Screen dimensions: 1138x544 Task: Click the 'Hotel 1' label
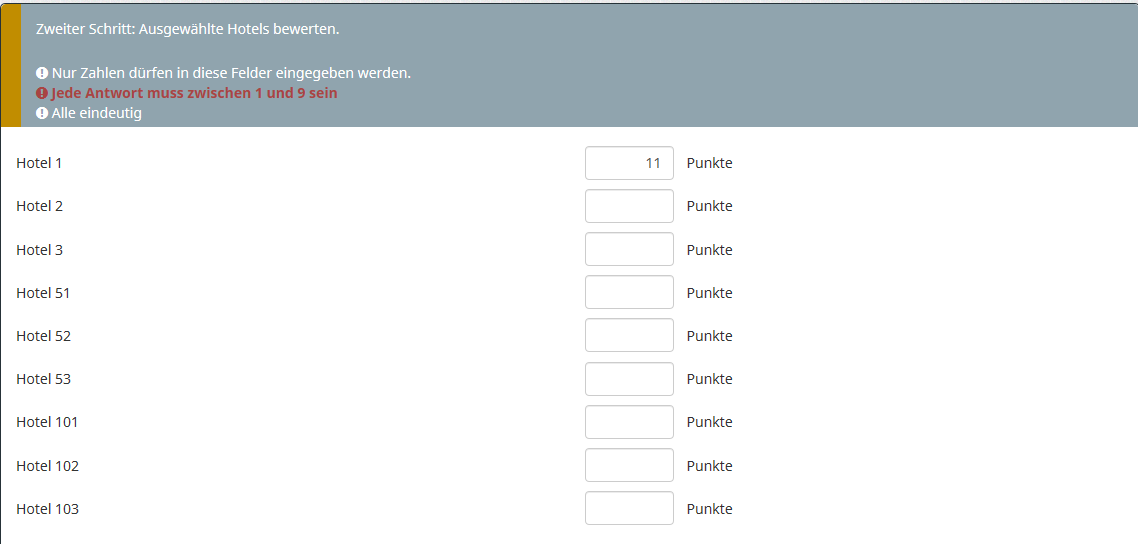coord(39,163)
